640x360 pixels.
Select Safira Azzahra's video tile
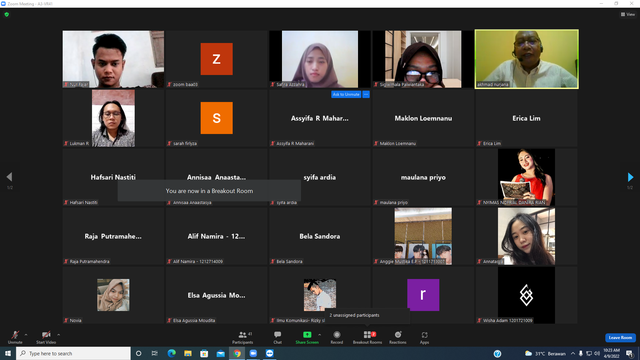[320, 59]
